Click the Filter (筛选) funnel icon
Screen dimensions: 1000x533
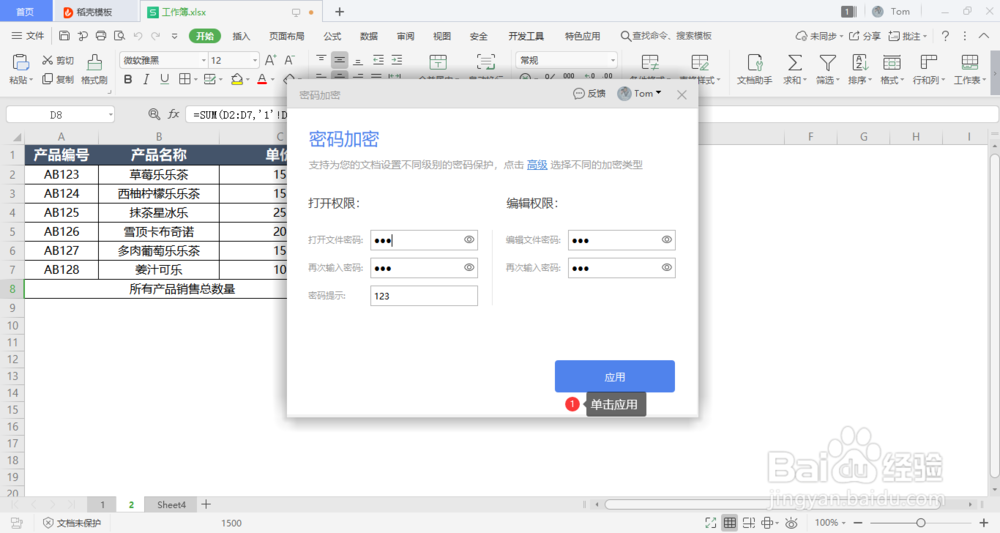[x=827, y=62]
